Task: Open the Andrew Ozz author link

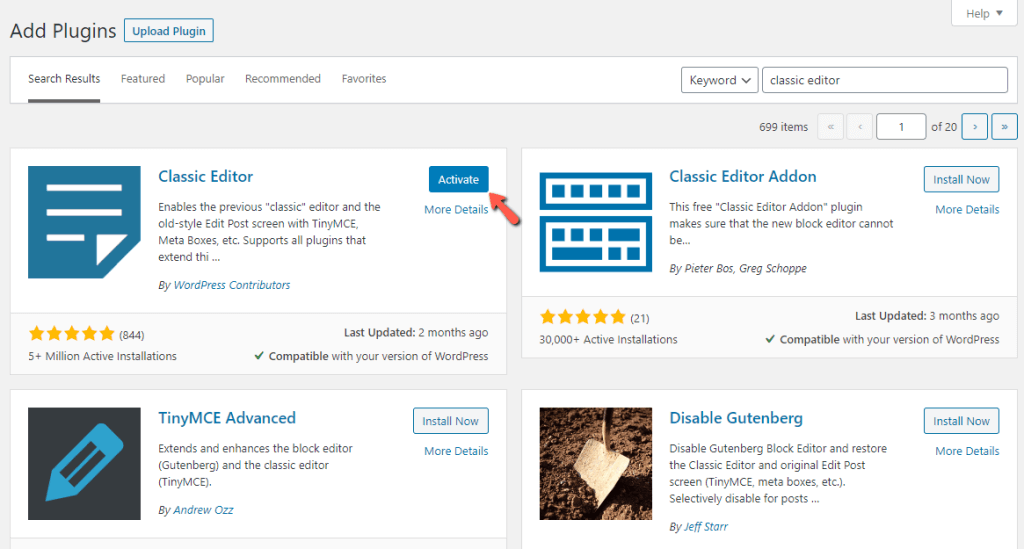Action: [x=203, y=510]
